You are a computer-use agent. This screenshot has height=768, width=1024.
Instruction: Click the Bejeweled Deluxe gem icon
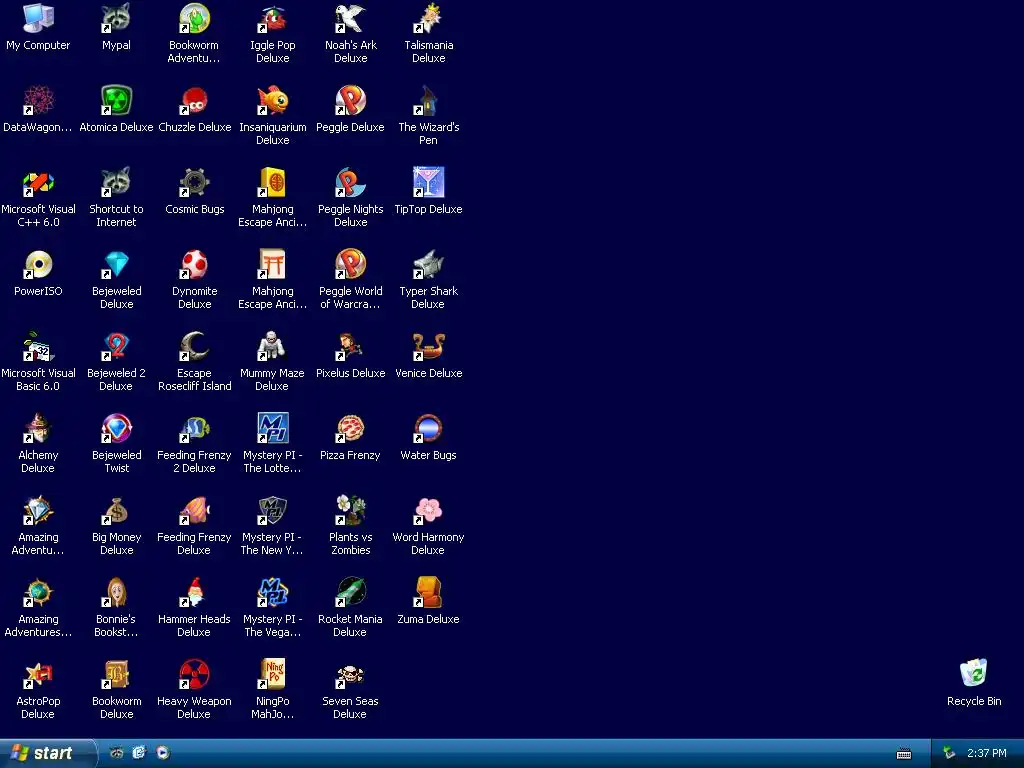(116, 264)
